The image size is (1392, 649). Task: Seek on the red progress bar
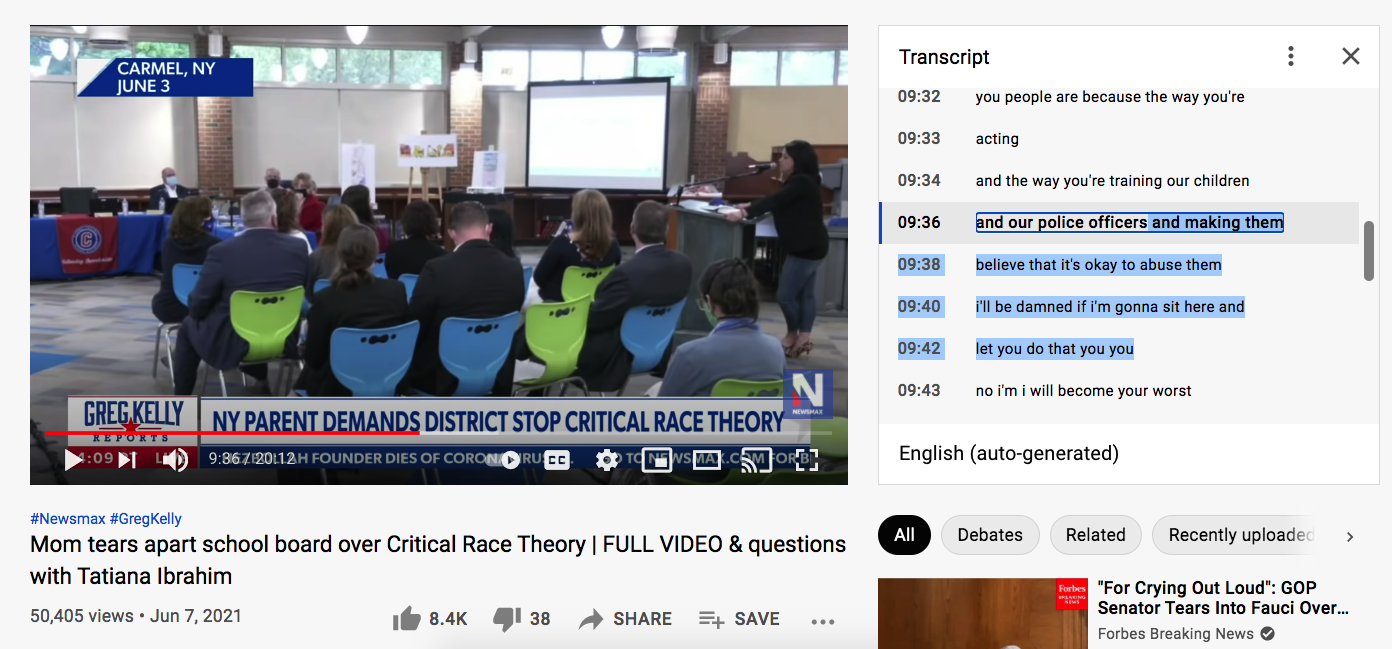tap(231, 433)
